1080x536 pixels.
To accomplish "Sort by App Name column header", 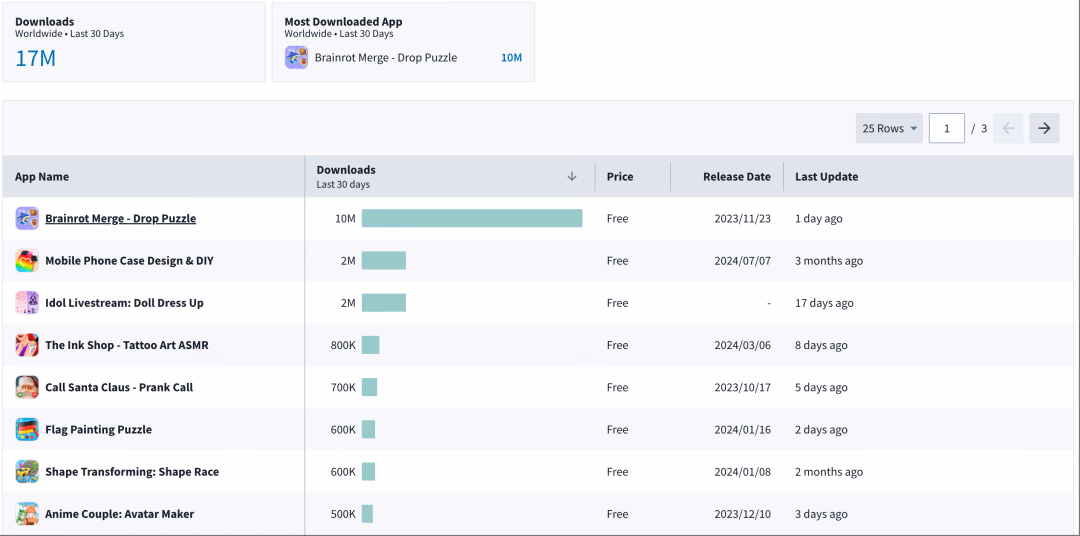I will pos(42,176).
